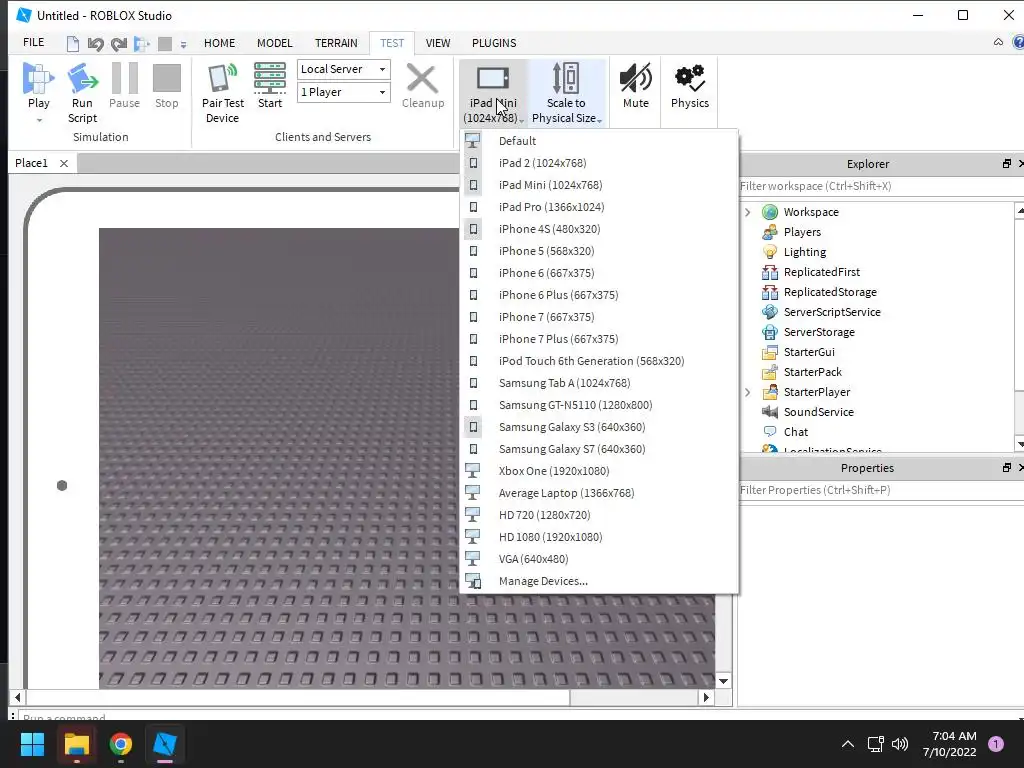
Task: Select Average Laptop (1366x768) device
Action: [599, 493]
